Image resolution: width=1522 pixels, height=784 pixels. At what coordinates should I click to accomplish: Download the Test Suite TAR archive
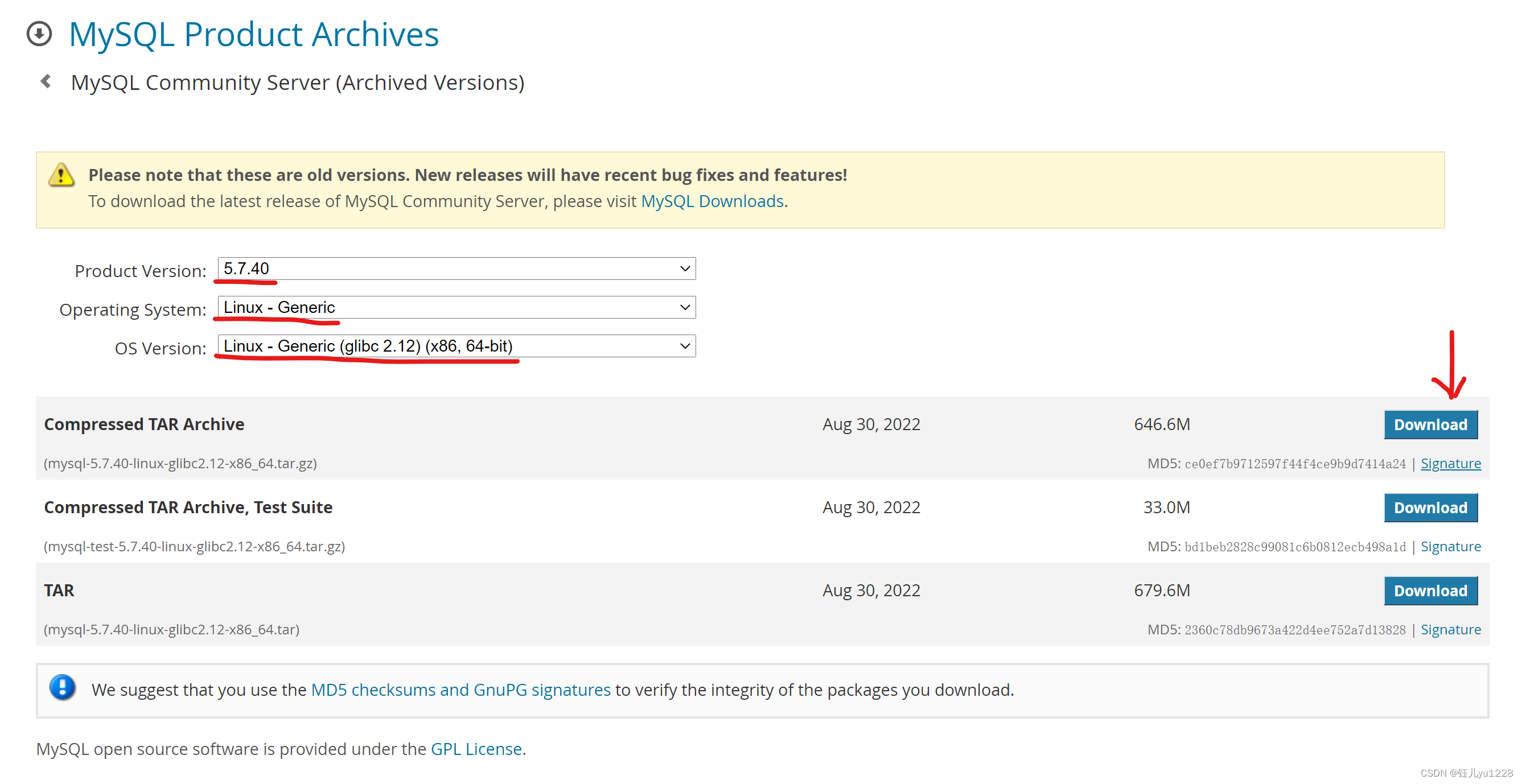[1429, 507]
